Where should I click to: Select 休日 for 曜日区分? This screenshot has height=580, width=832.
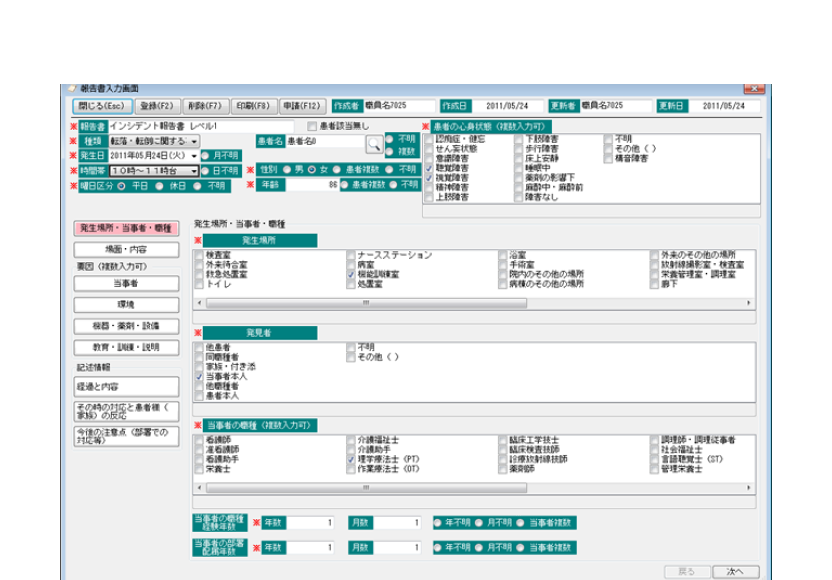pos(159,186)
